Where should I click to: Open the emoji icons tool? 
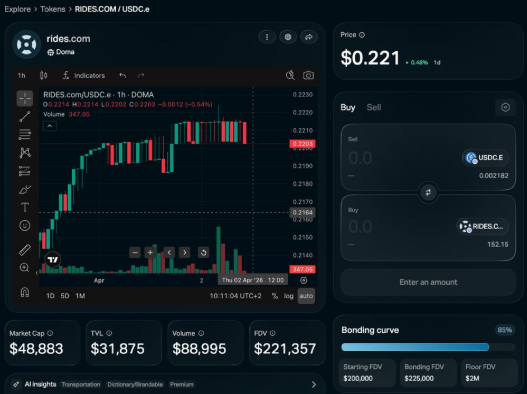point(25,226)
